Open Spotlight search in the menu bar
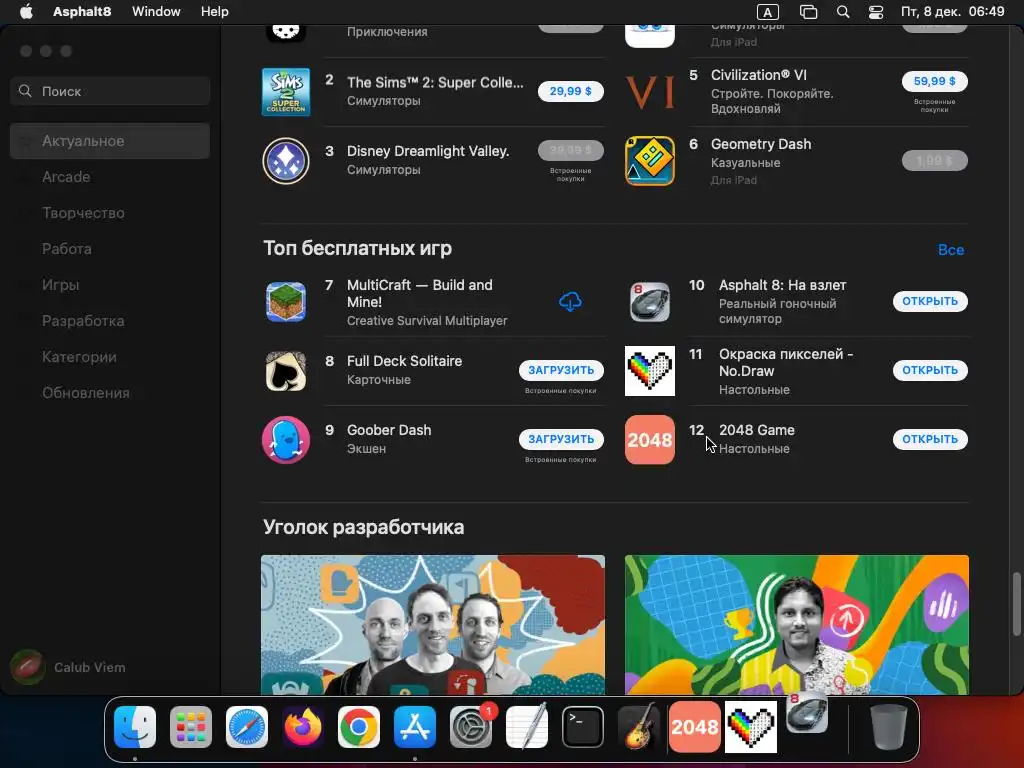1024x768 pixels. [x=843, y=12]
